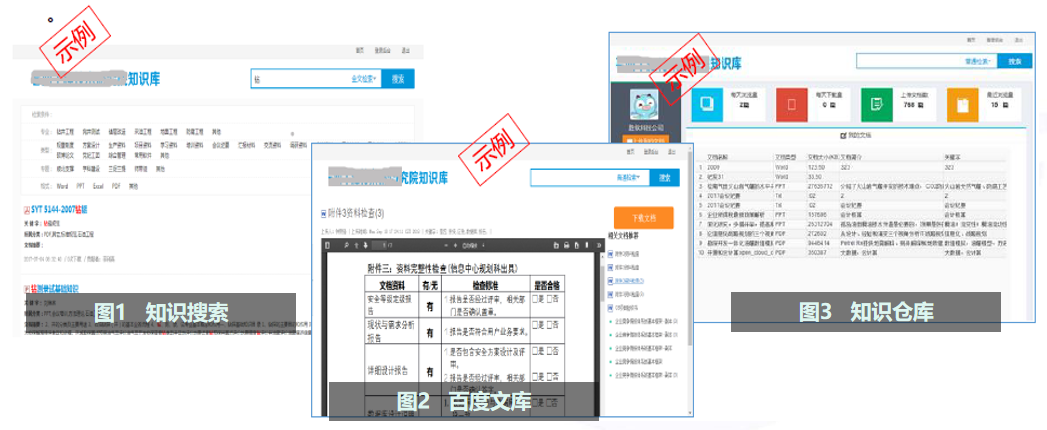Check 否 for 安全等级定级报告 row
The image size is (1047, 430).
(x=551, y=301)
